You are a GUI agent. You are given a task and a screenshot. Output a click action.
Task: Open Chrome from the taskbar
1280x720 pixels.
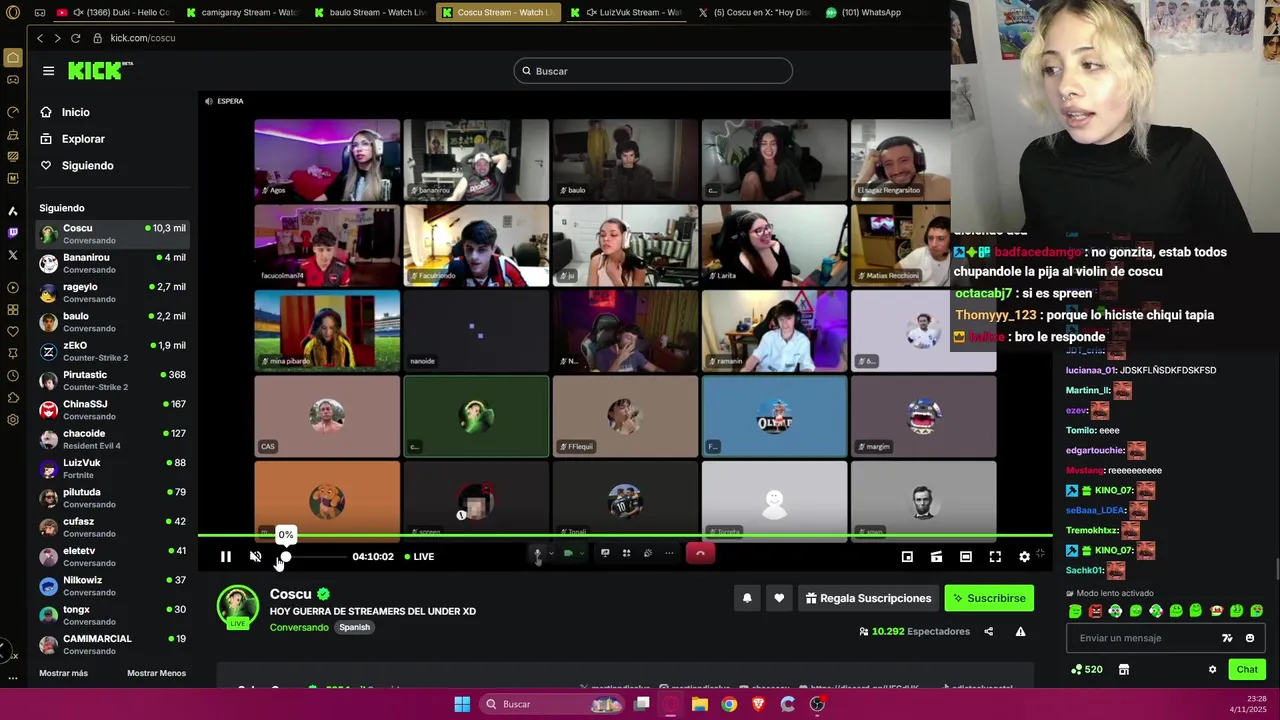pyautogui.click(x=729, y=704)
